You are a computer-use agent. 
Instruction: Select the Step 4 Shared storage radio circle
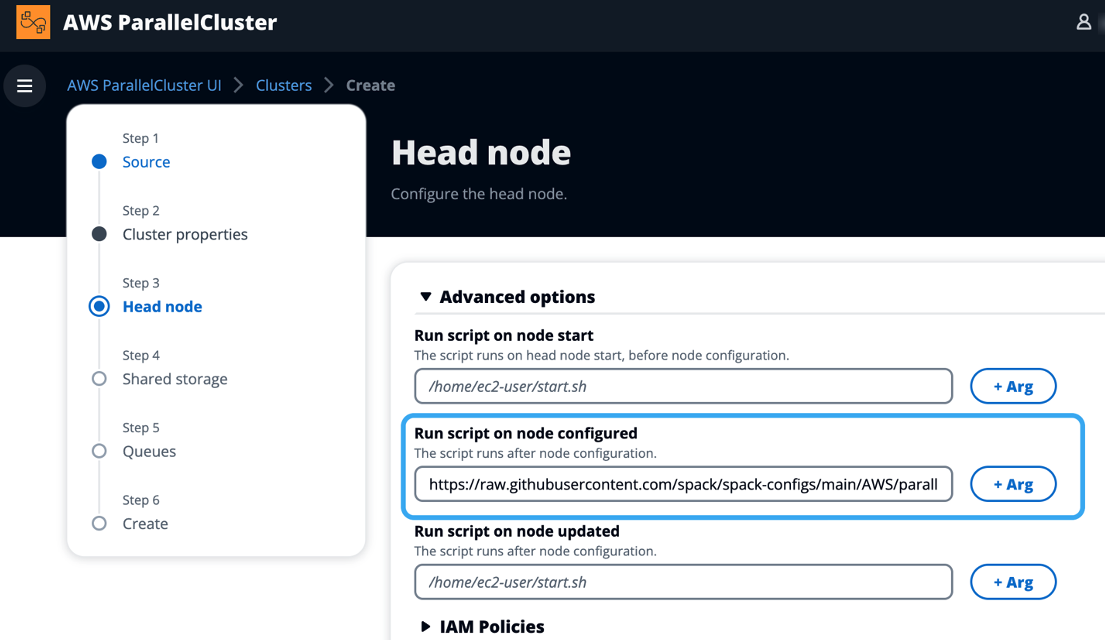click(x=98, y=378)
